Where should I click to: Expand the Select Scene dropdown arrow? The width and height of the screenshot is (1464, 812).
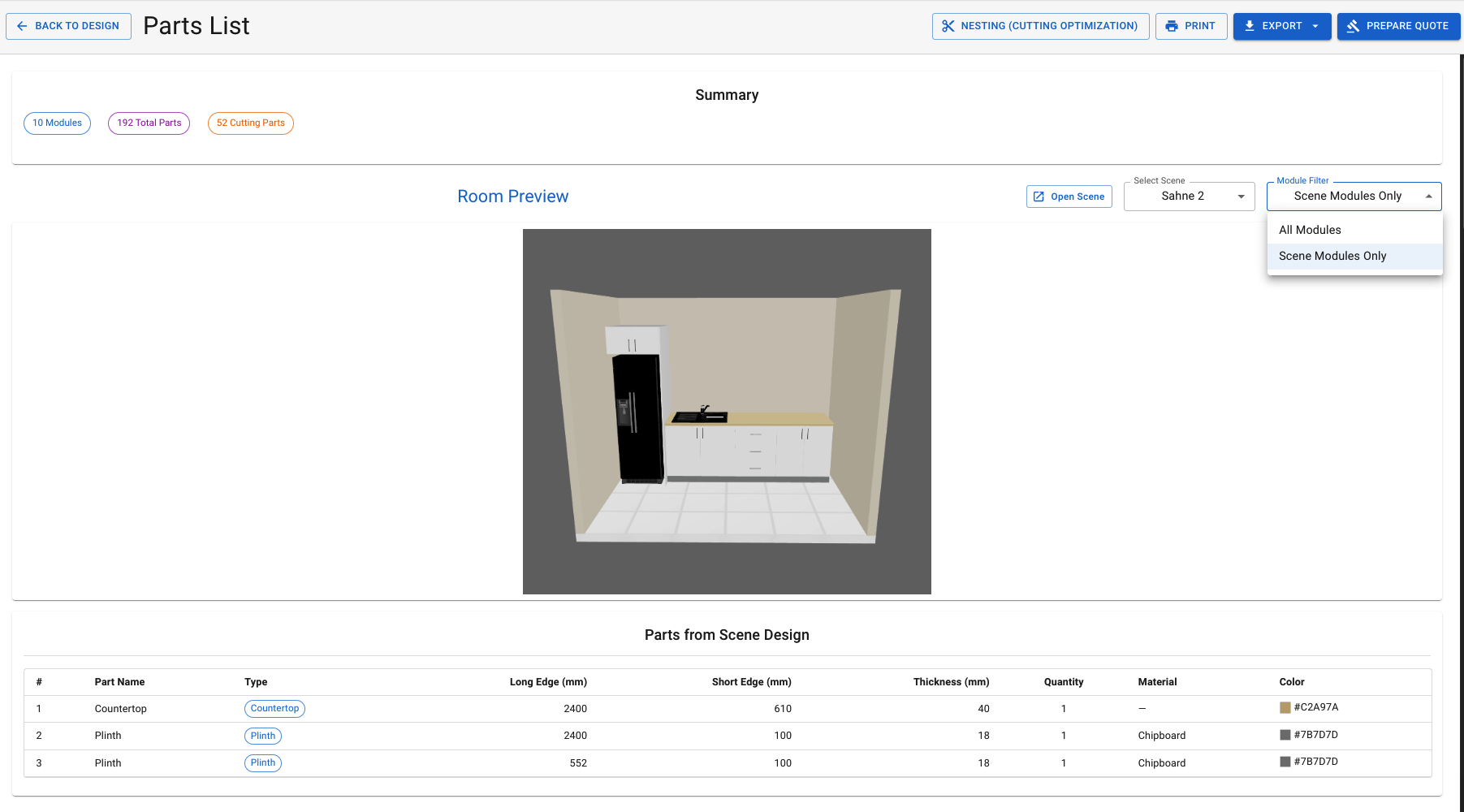pyautogui.click(x=1241, y=197)
